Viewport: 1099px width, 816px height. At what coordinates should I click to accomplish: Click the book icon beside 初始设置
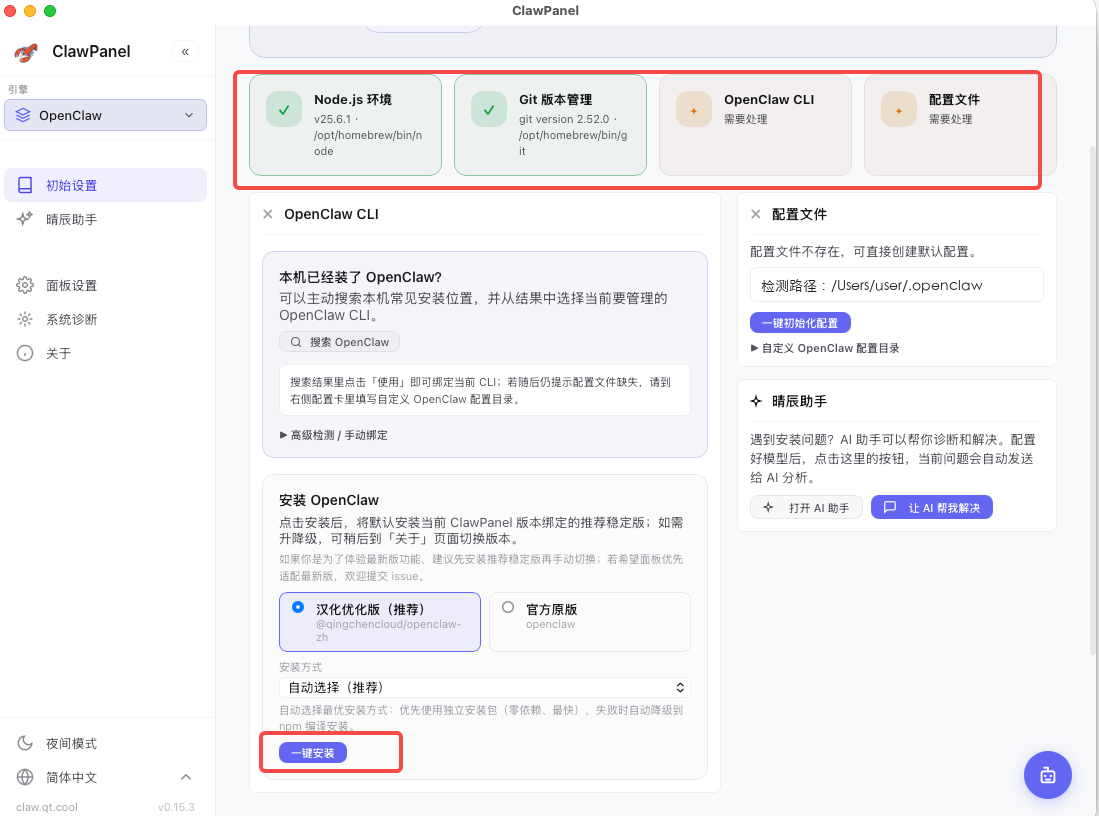[x=25, y=185]
